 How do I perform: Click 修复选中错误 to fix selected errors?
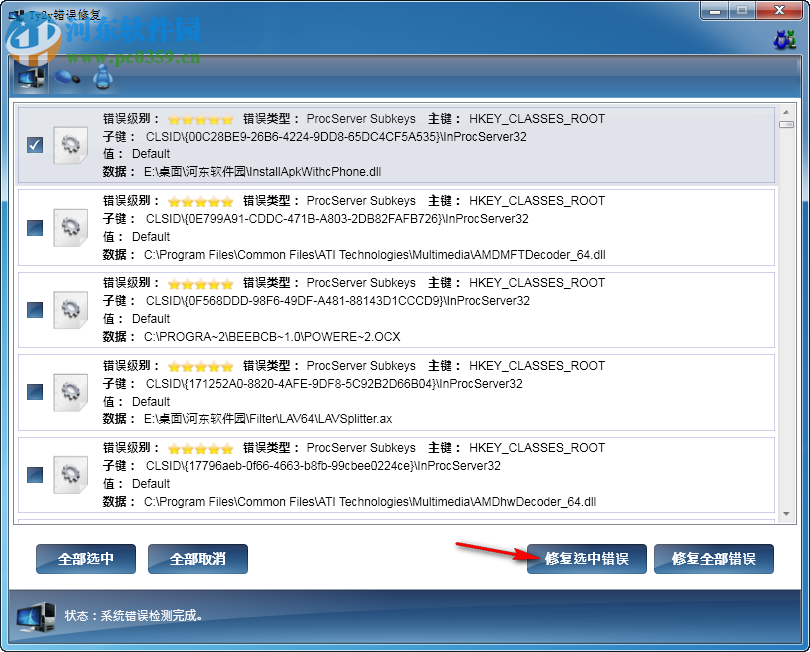(586, 559)
